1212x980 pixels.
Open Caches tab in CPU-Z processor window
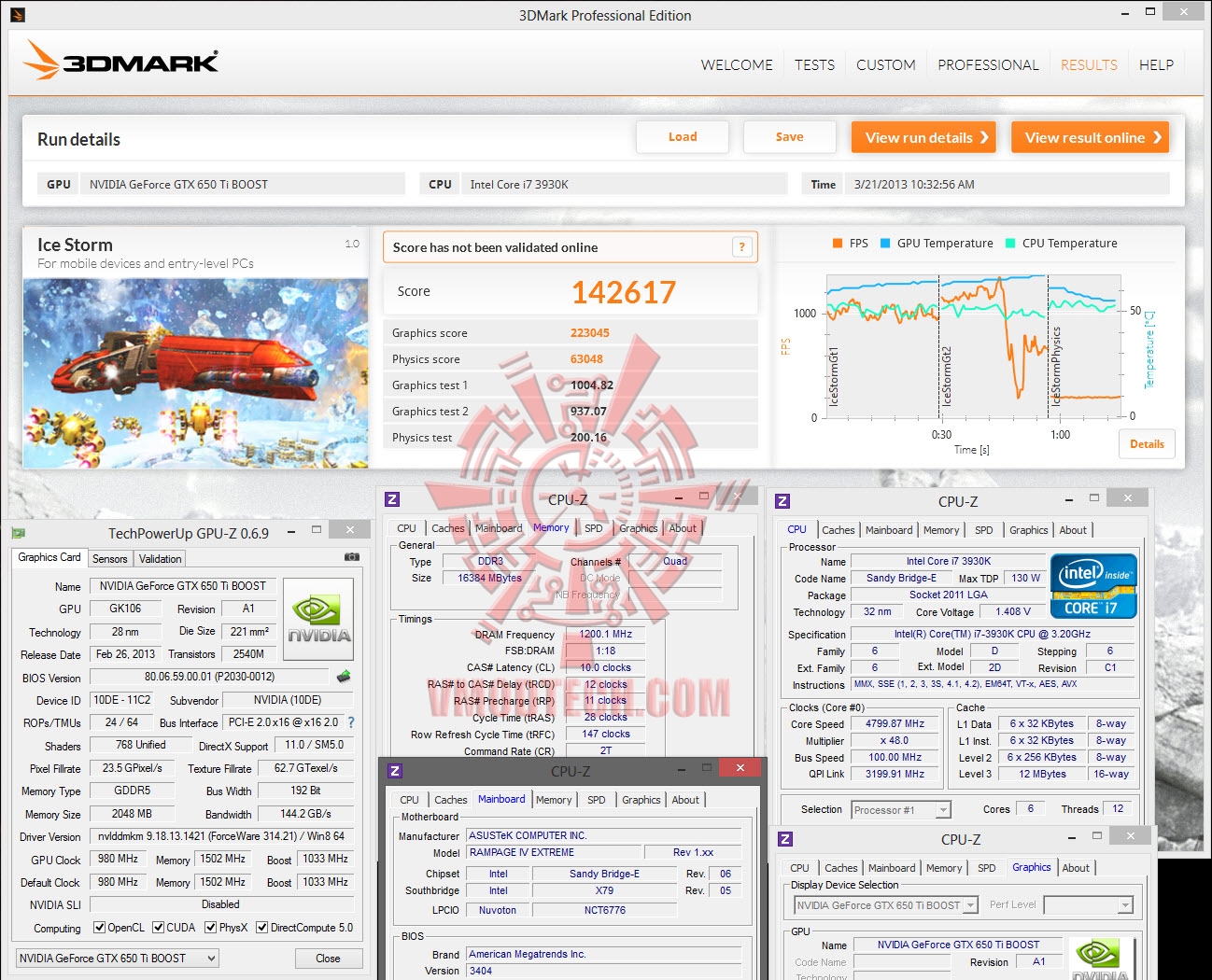pyautogui.click(x=839, y=530)
